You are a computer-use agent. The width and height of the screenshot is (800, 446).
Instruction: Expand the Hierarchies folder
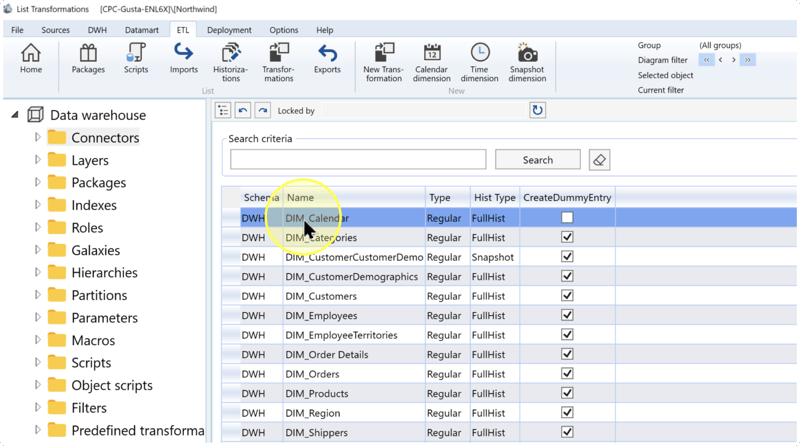click(x=37, y=272)
